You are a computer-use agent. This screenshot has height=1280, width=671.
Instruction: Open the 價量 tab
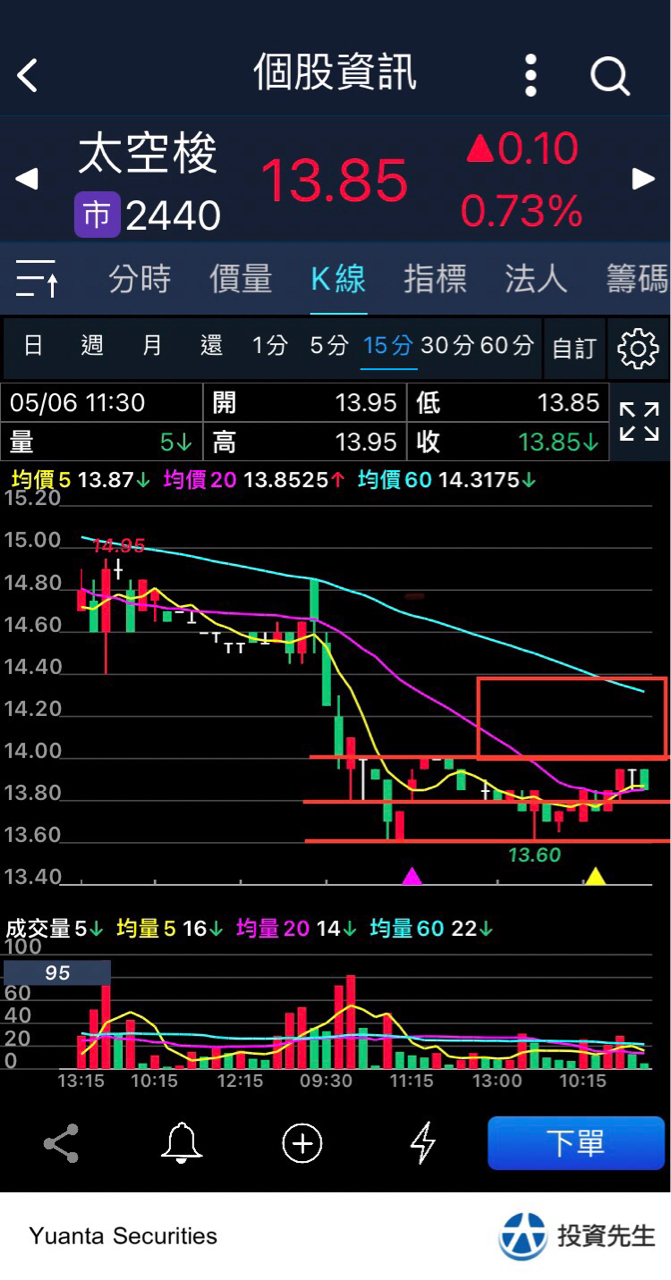240,279
